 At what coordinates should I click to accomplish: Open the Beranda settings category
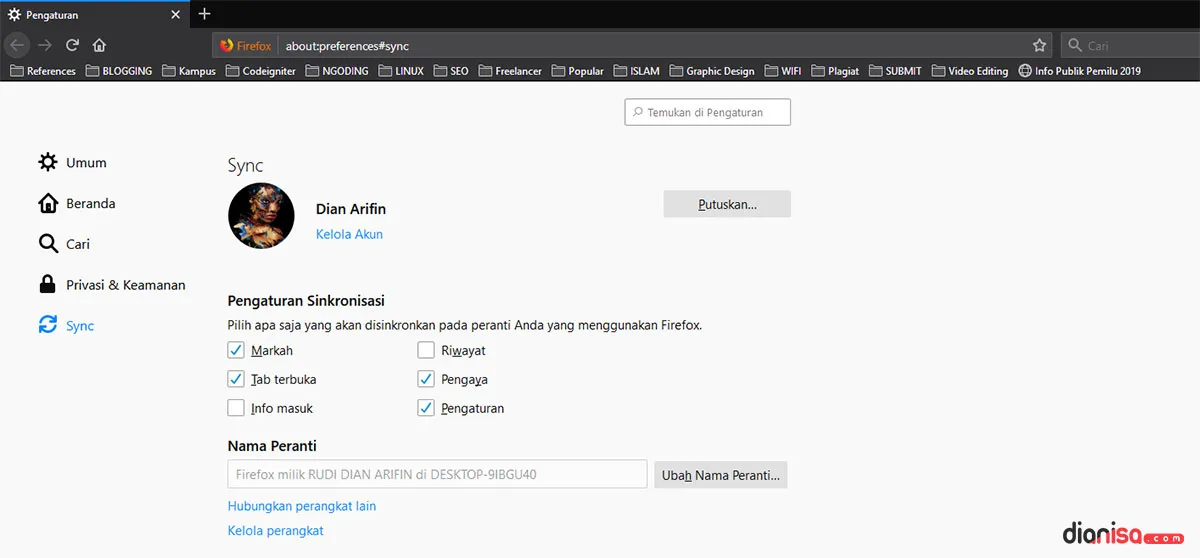click(x=77, y=203)
